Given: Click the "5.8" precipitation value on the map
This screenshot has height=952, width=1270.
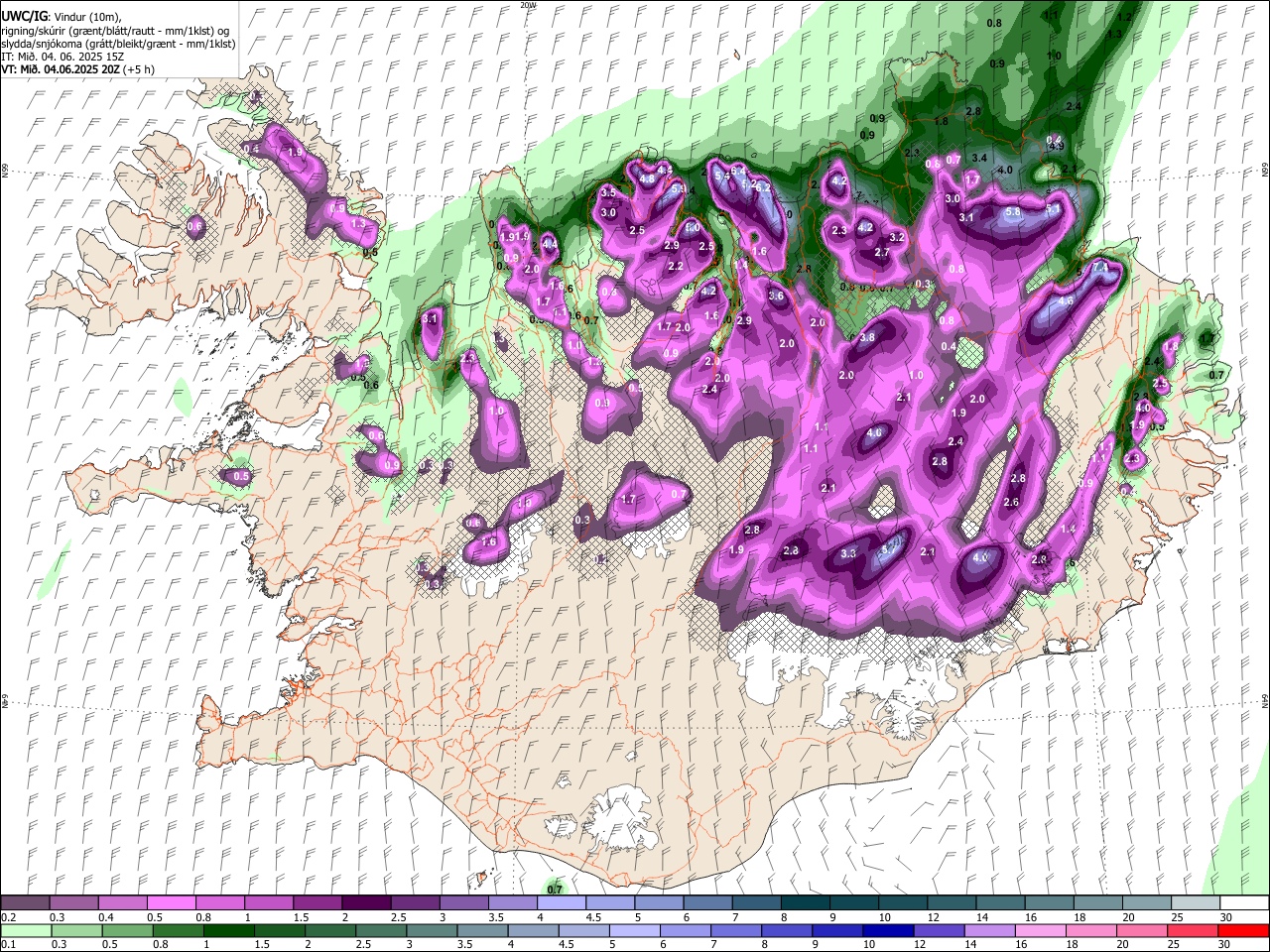Looking at the screenshot, I should 1013,211.
